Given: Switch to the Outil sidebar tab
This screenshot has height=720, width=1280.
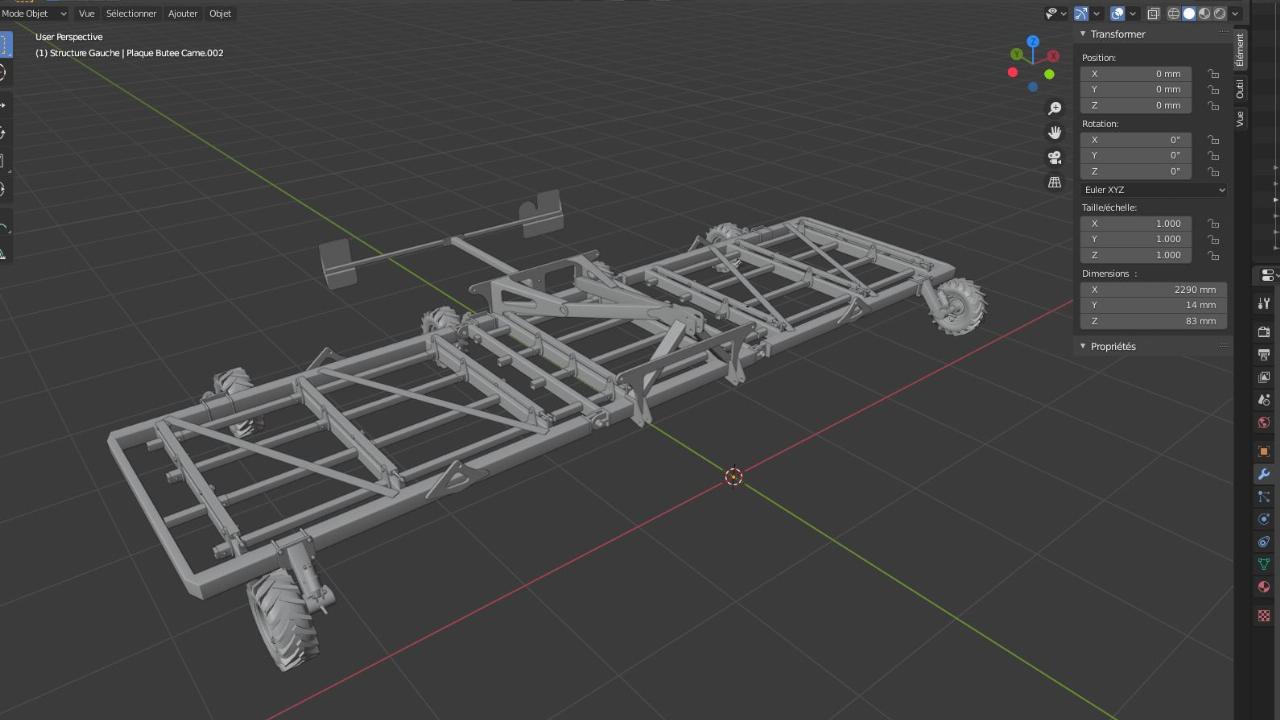Looking at the screenshot, I should [x=1240, y=89].
